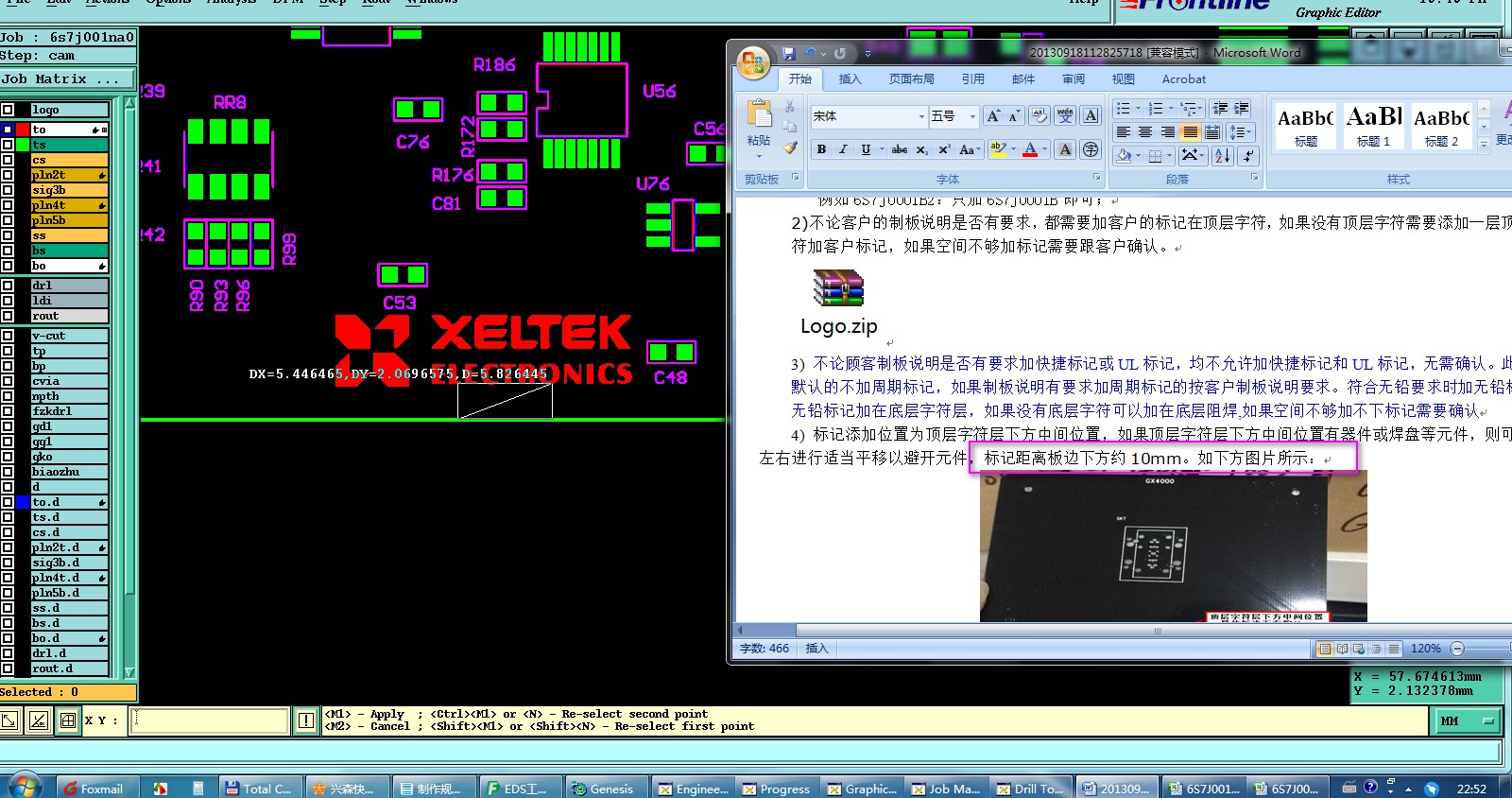This screenshot has height=798, width=1512.
Task: Align text left in Word
Action: pos(1123,131)
